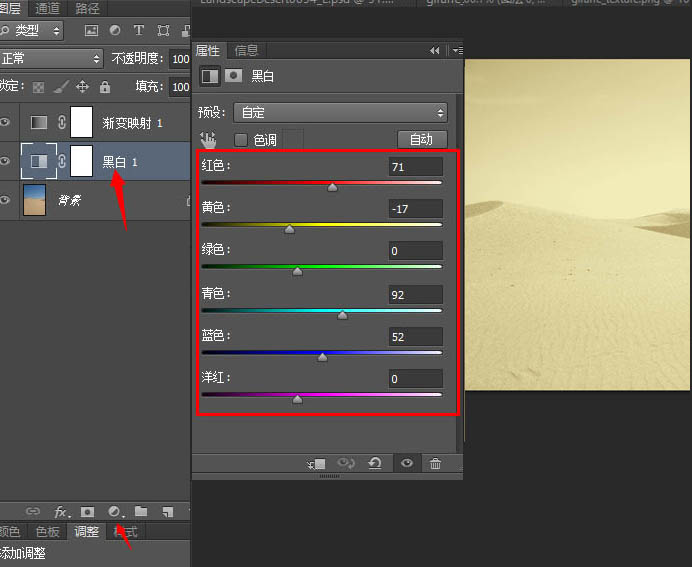Open the 正常 blend mode dropdown

click(x=50, y=59)
